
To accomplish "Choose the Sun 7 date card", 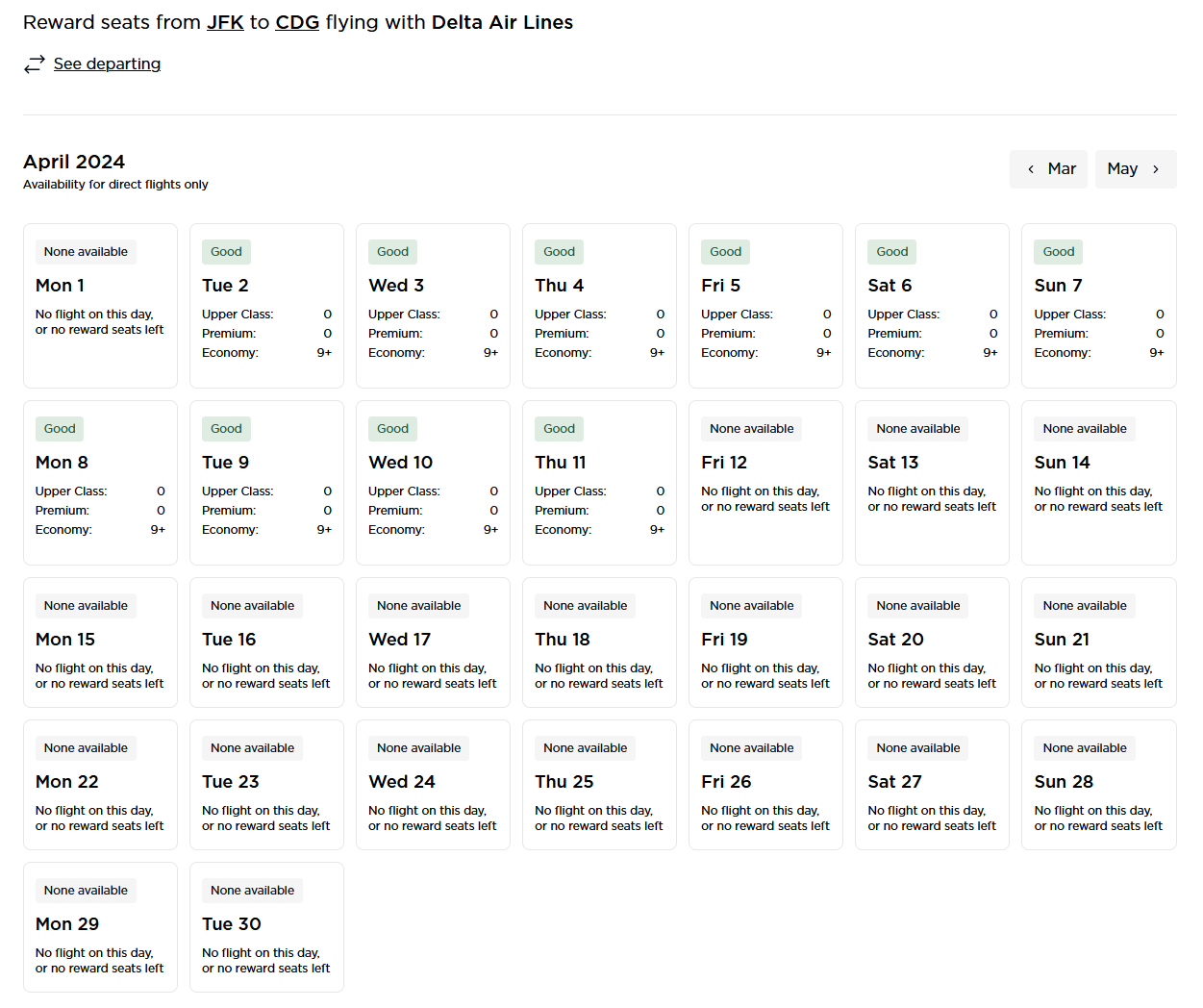I will (x=1098, y=306).
